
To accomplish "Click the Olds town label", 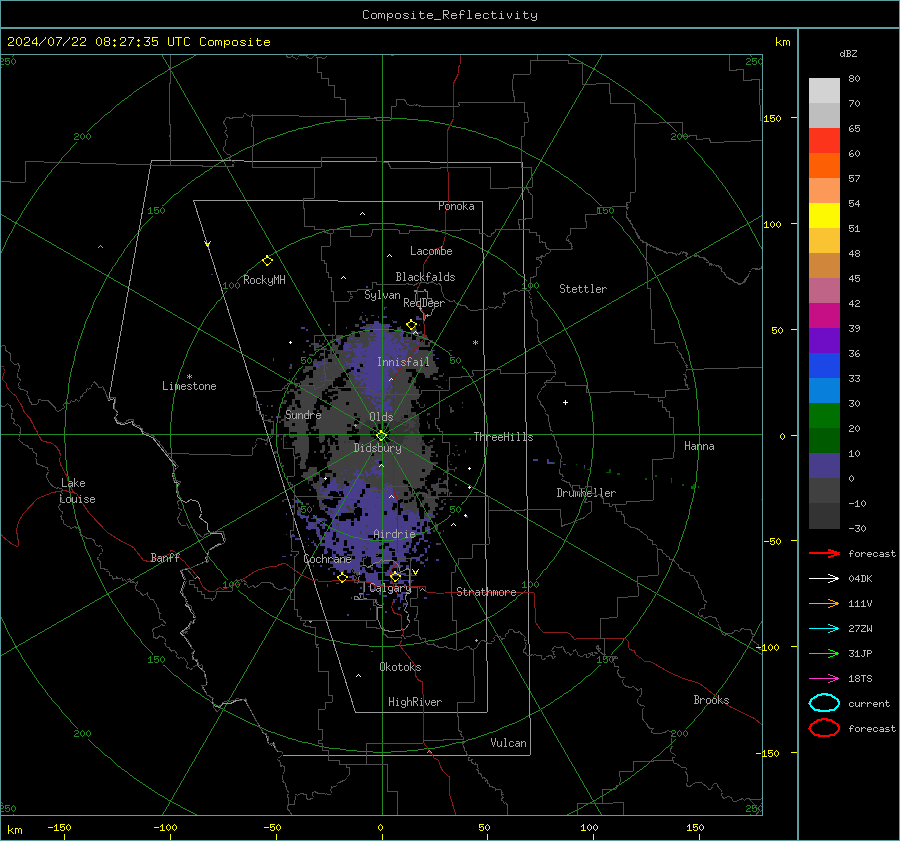I will (381, 417).
